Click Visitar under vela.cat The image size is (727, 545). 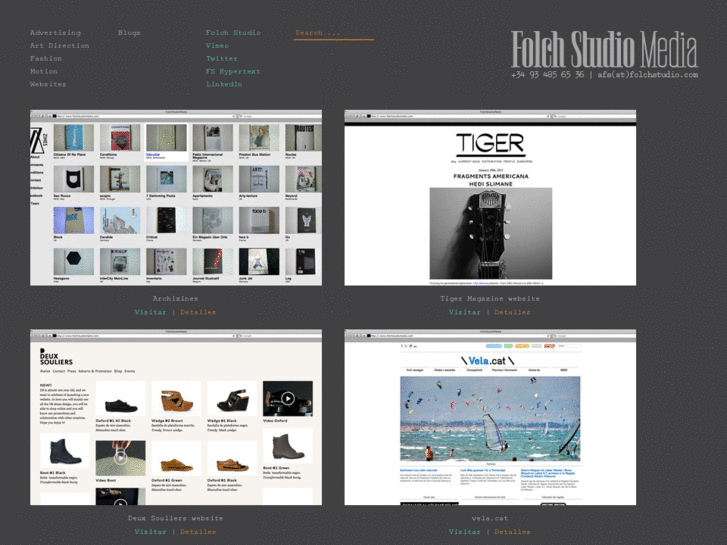click(465, 532)
